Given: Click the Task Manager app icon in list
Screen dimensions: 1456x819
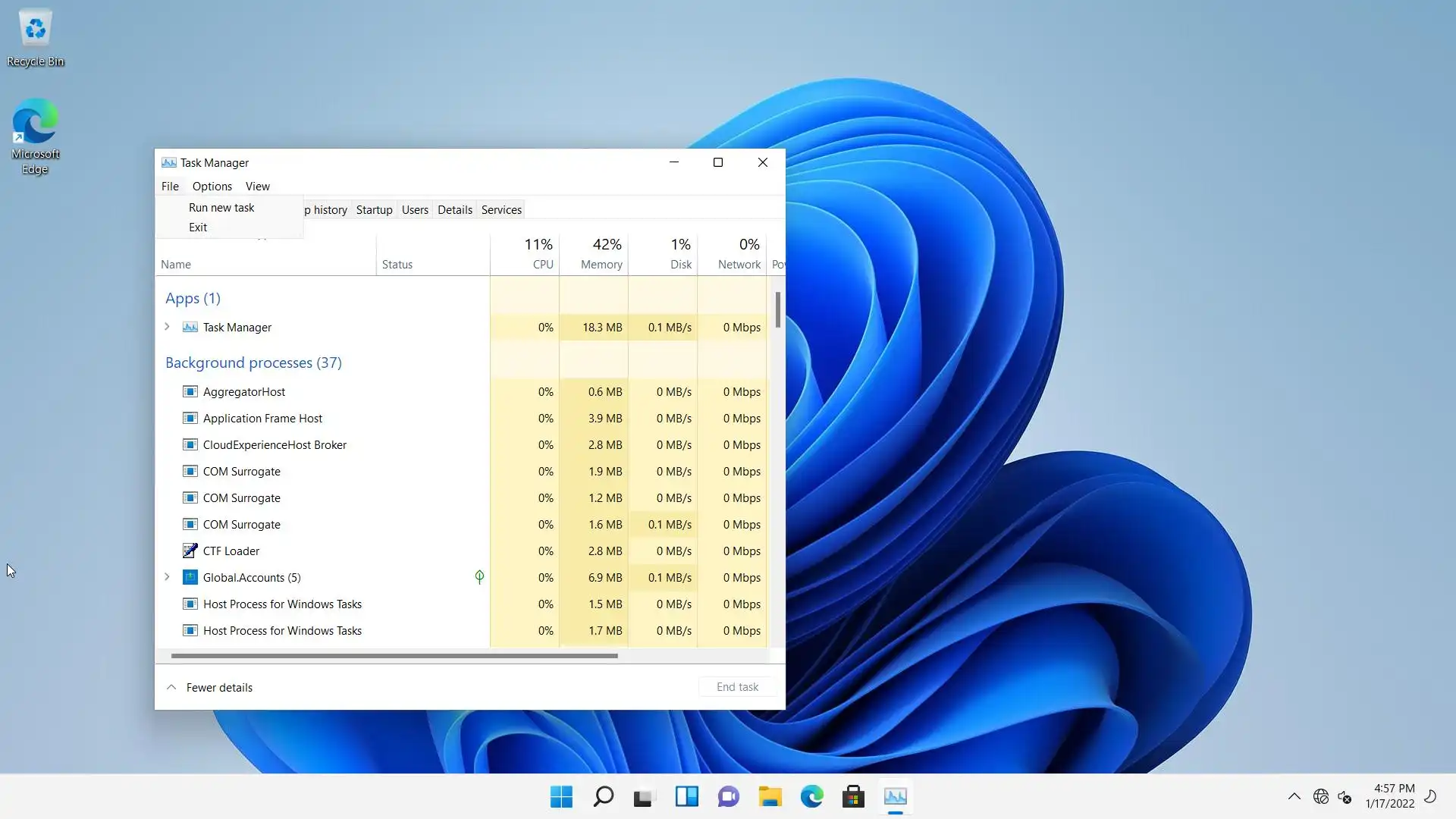Looking at the screenshot, I should click(x=190, y=328).
